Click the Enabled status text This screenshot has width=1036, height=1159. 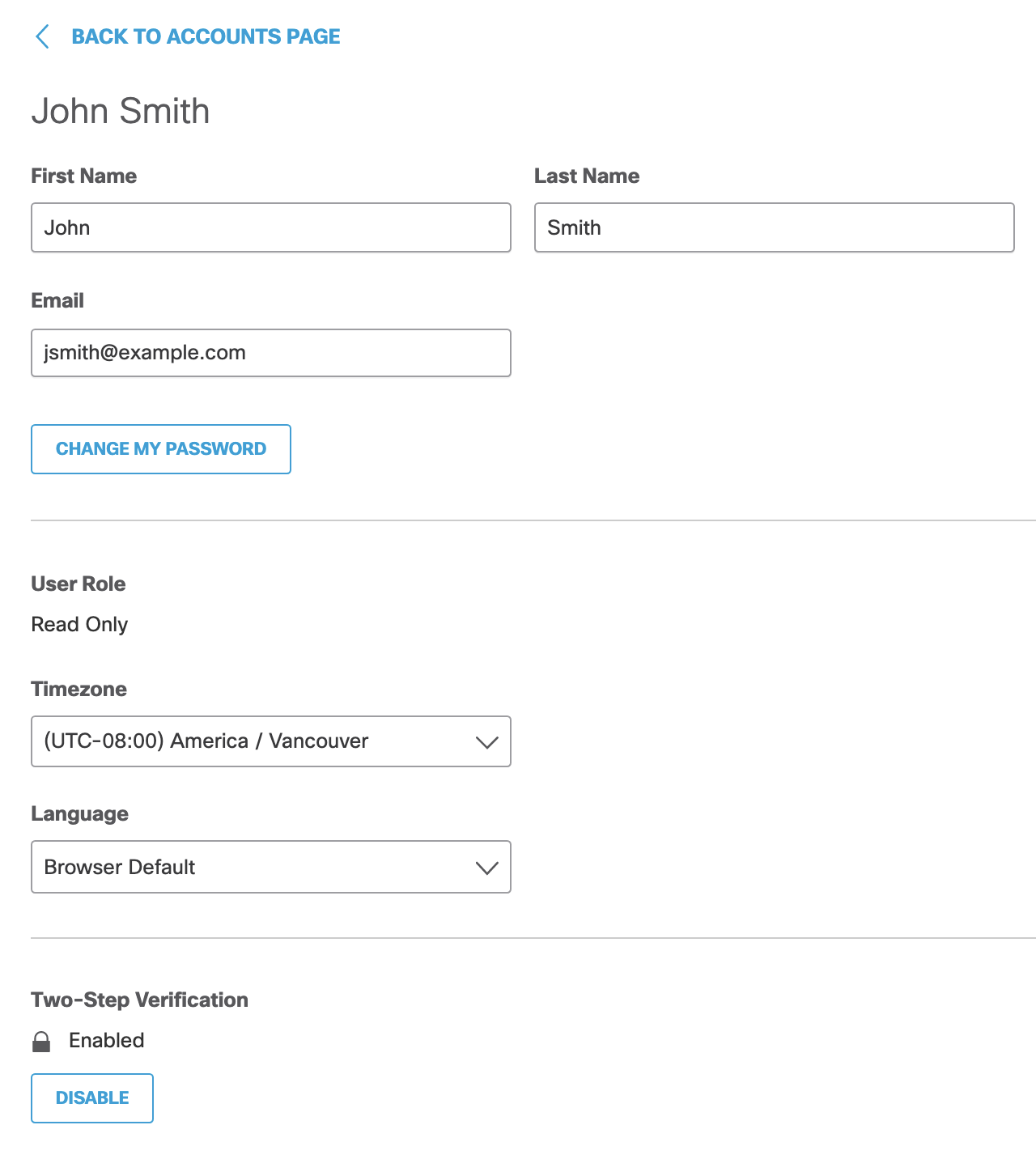tap(107, 1041)
